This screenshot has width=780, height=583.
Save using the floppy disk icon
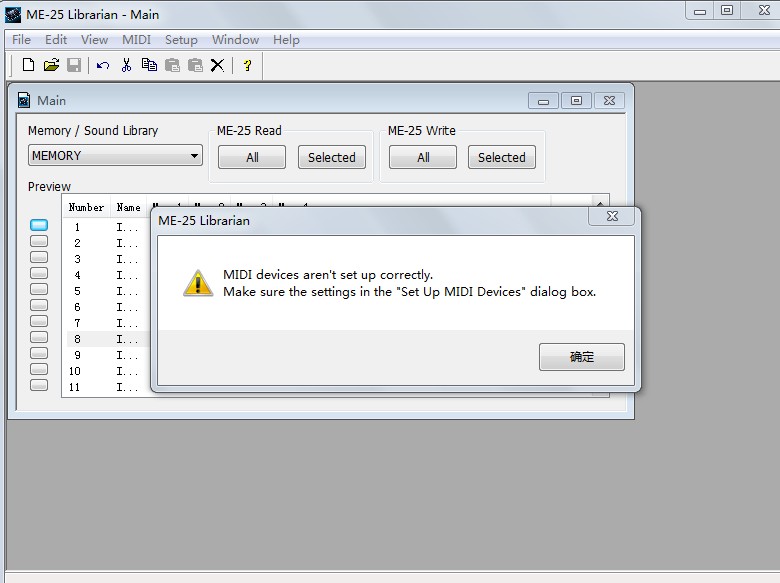[x=74, y=65]
